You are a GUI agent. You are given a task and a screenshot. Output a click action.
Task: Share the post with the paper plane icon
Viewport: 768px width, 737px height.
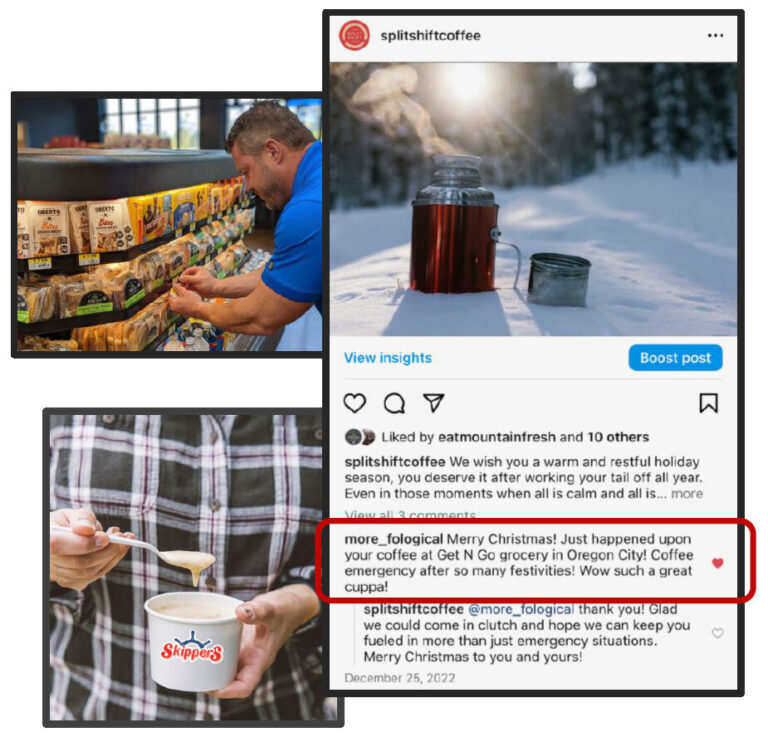[433, 403]
